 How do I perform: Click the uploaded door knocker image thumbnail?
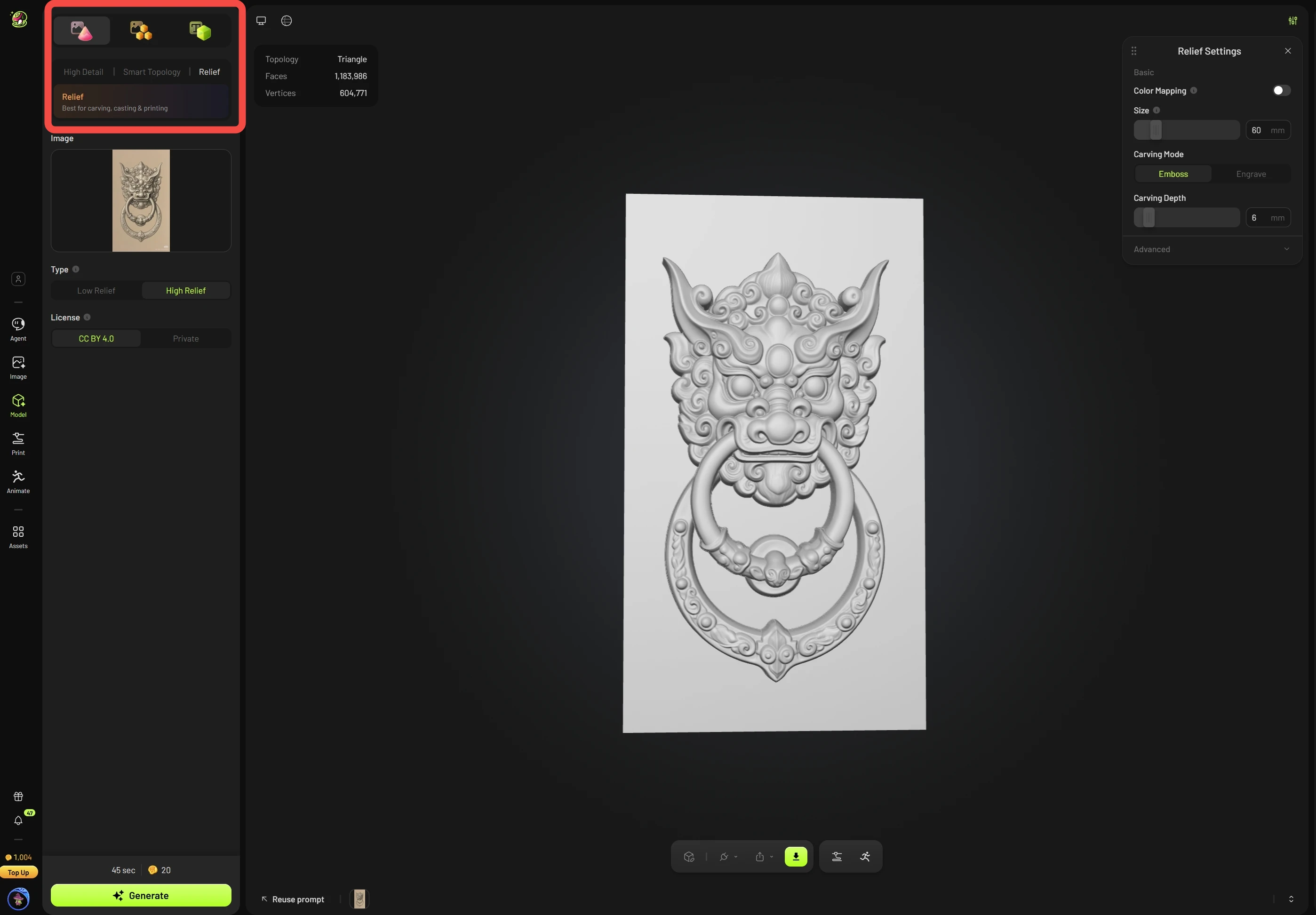(x=141, y=200)
